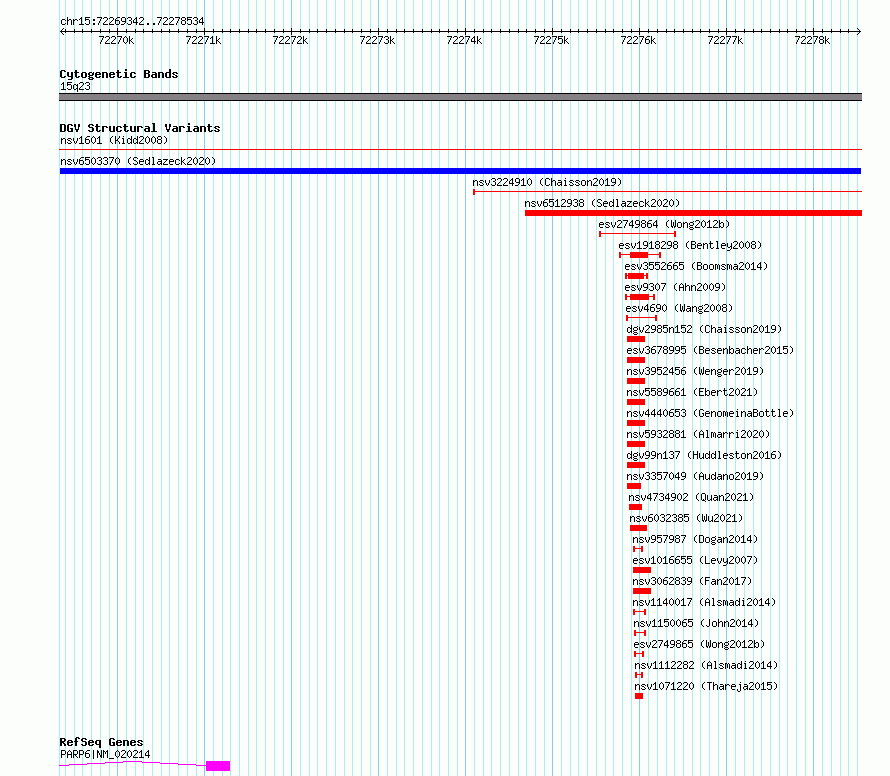Image resolution: width=890 pixels, height=776 pixels.
Task: Click the 72278k ruler label
Action: pyautogui.click(x=812, y=40)
